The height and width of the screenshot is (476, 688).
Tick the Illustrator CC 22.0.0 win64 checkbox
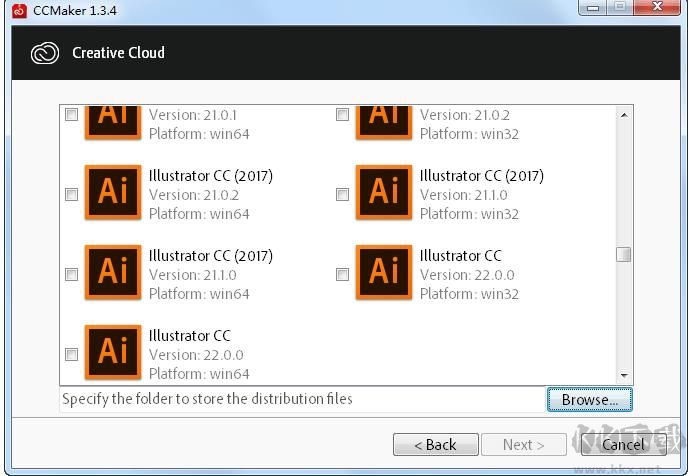pos(71,354)
